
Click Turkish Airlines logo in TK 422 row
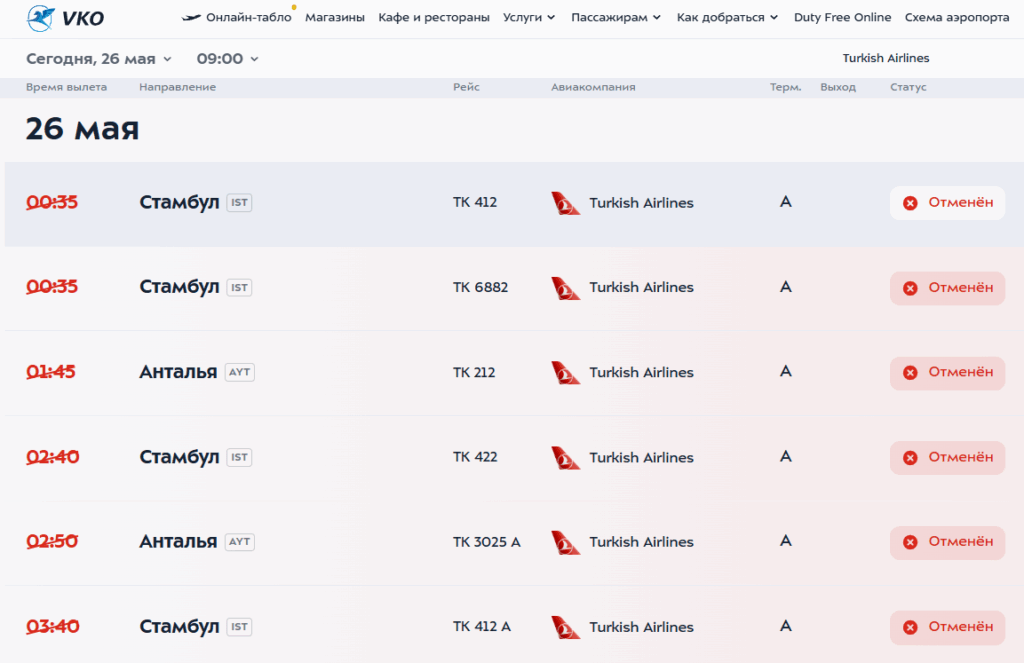[566, 457]
